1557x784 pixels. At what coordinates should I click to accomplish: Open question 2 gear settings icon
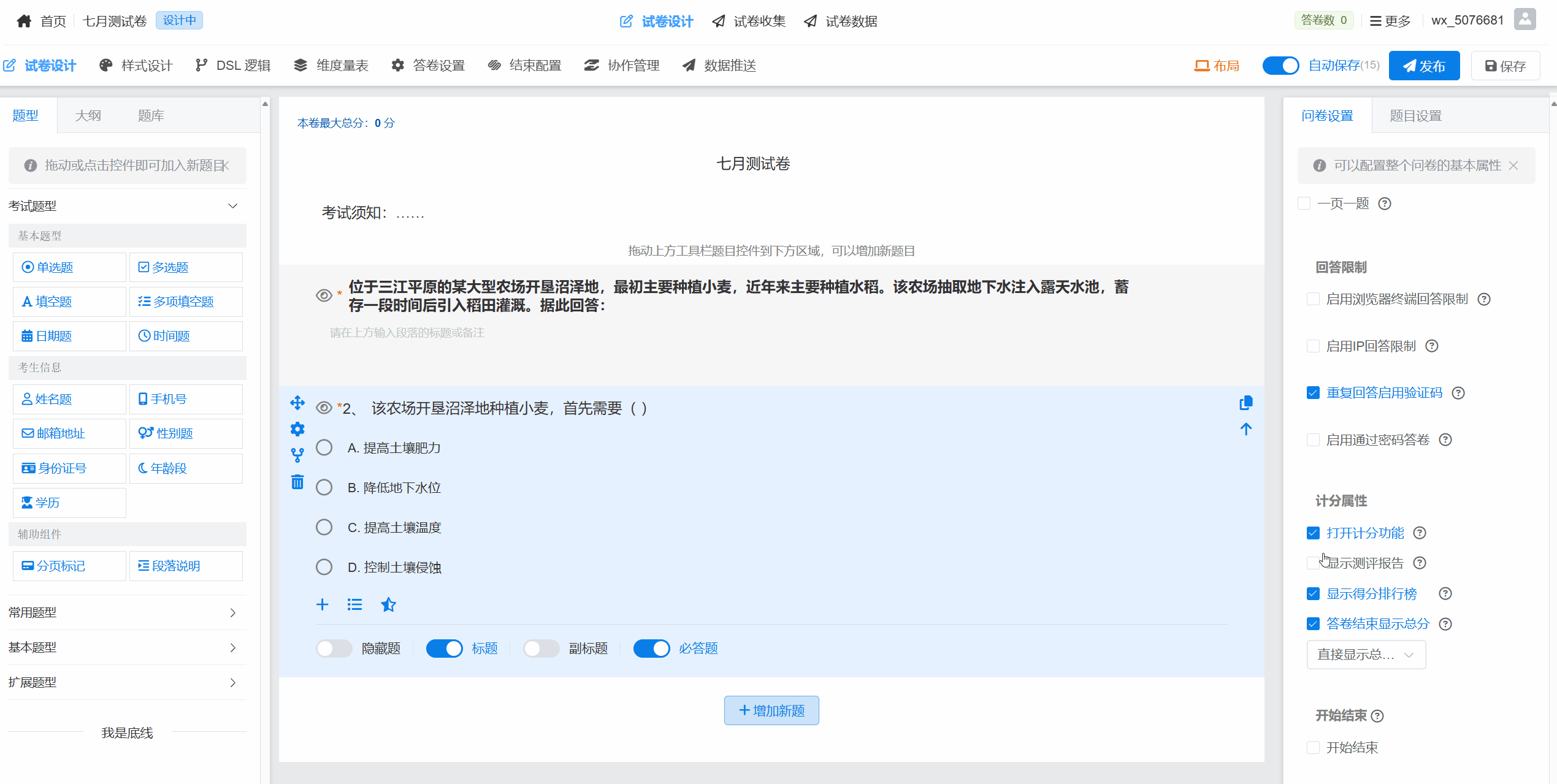click(x=297, y=429)
